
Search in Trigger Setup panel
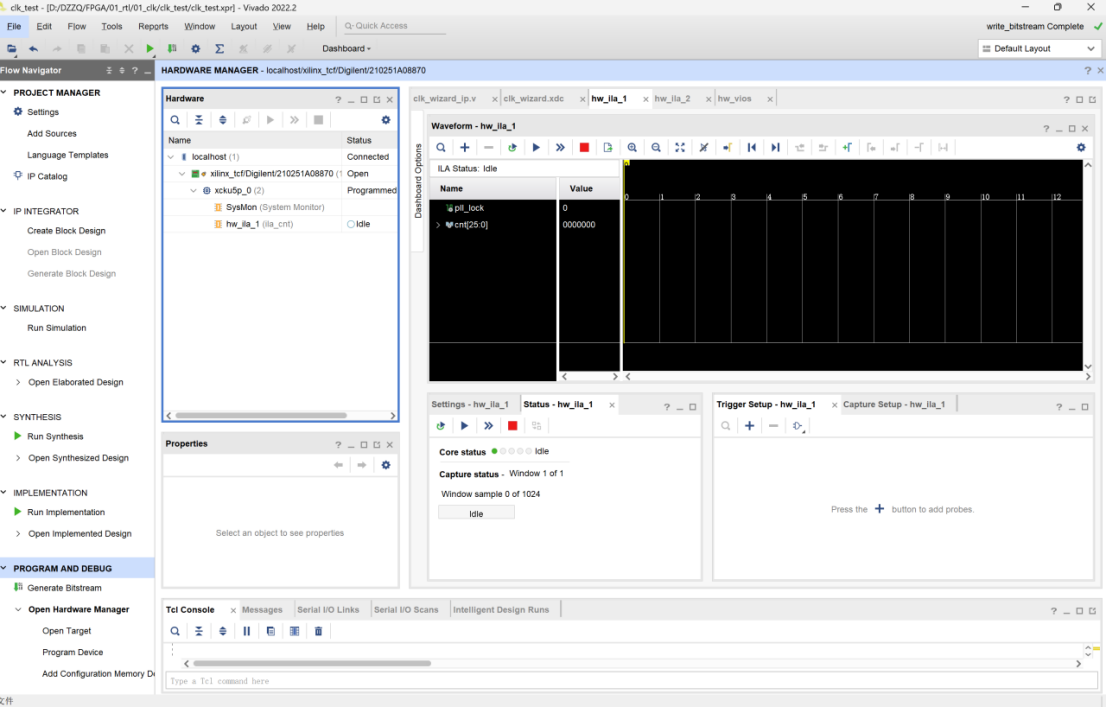[x=726, y=426]
